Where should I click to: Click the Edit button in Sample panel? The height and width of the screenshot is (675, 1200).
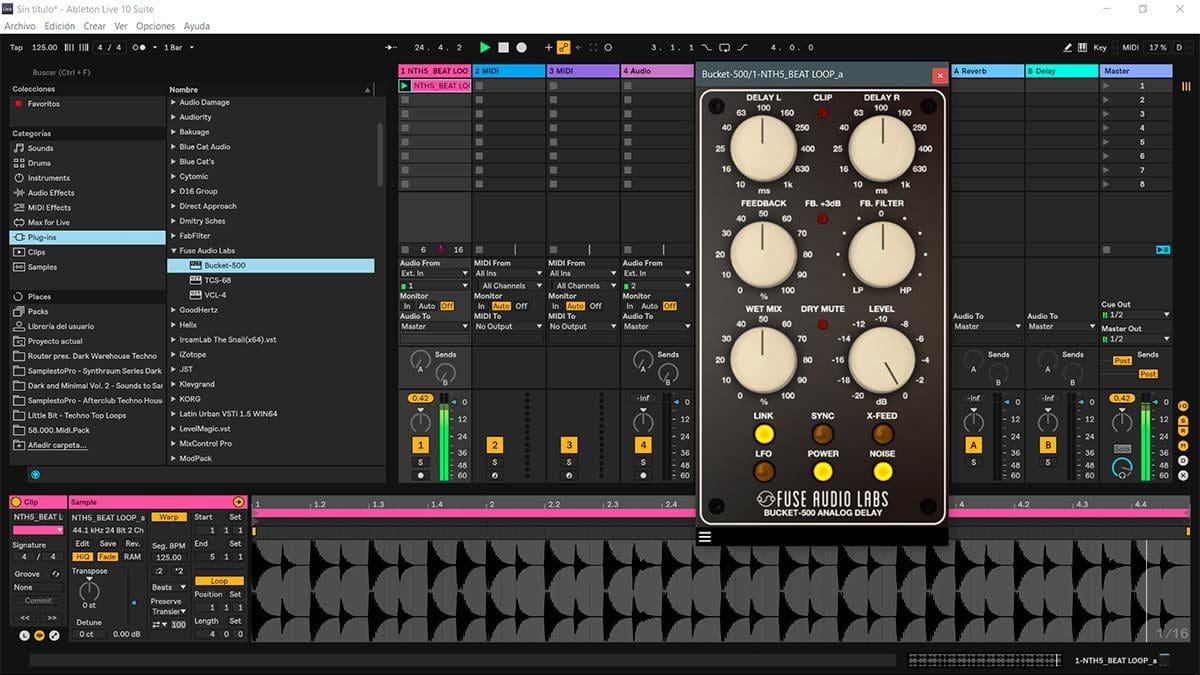pyautogui.click(x=82, y=543)
